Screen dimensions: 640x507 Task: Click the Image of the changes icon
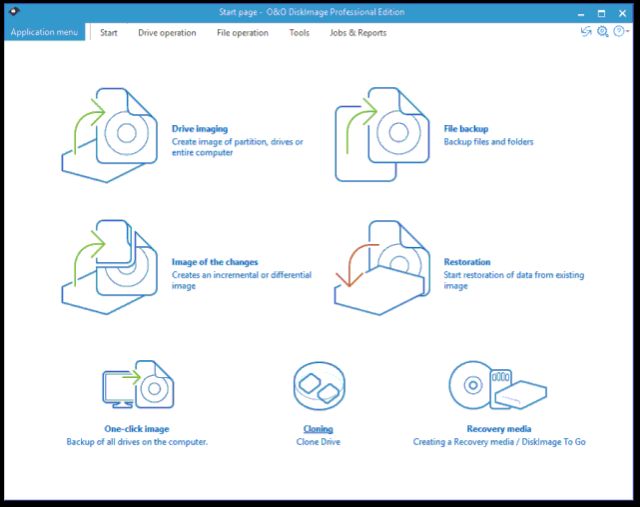pyautogui.click(x=109, y=267)
